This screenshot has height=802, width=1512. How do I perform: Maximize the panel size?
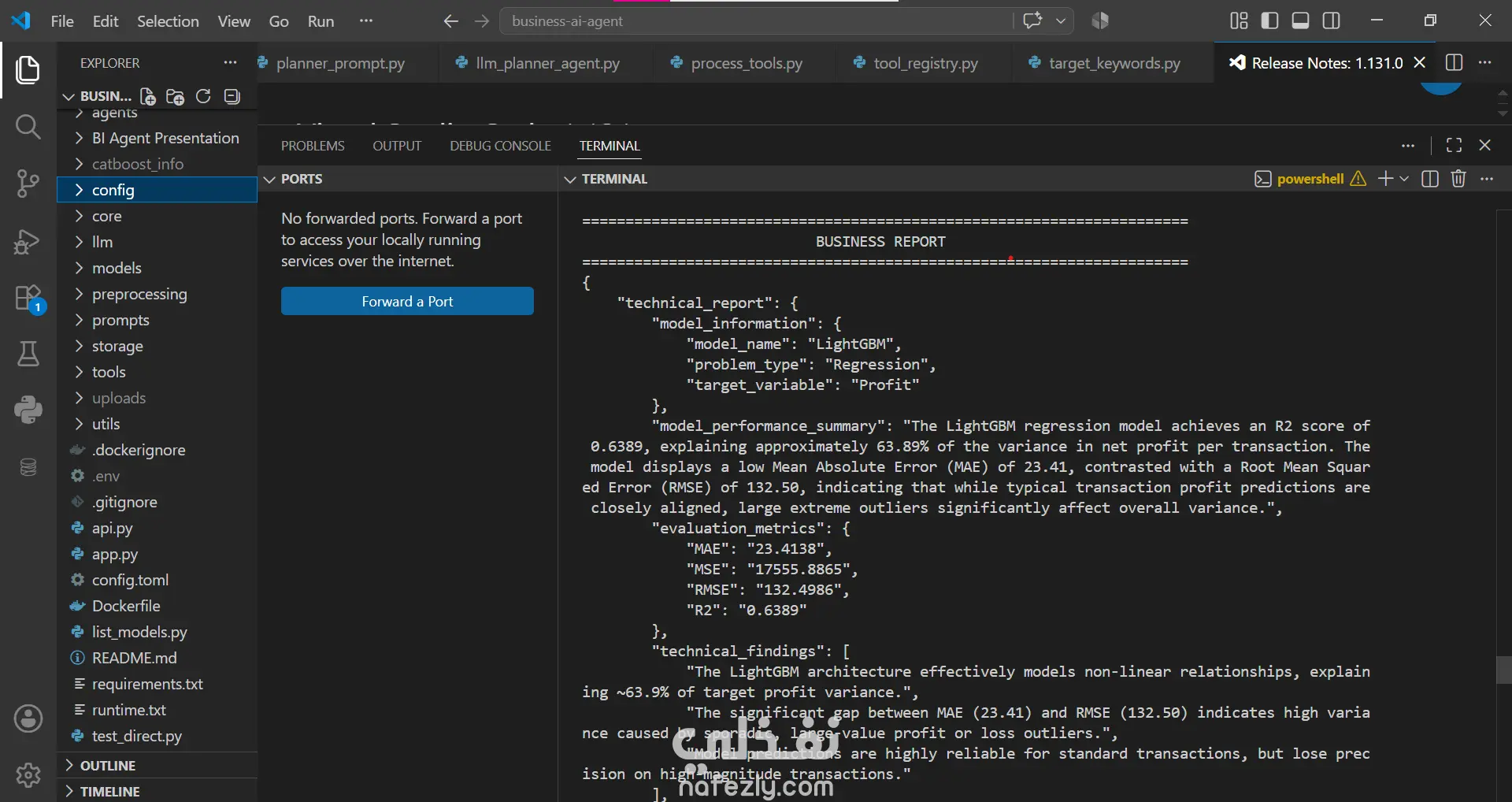coord(1454,145)
